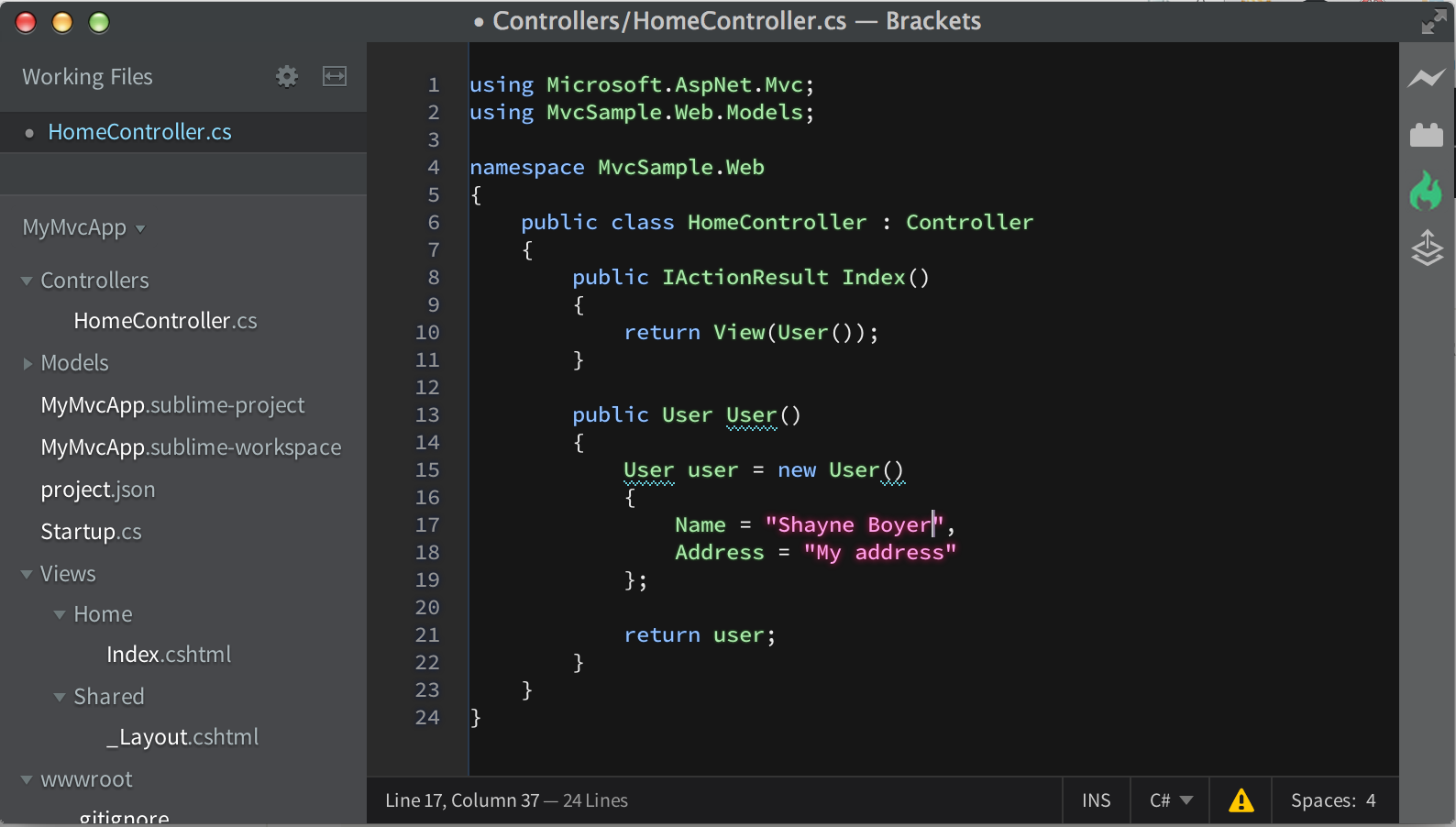The image size is (1456, 827).
Task: Click the green flame icon
Action: pyautogui.click(x=1427, y=191)
